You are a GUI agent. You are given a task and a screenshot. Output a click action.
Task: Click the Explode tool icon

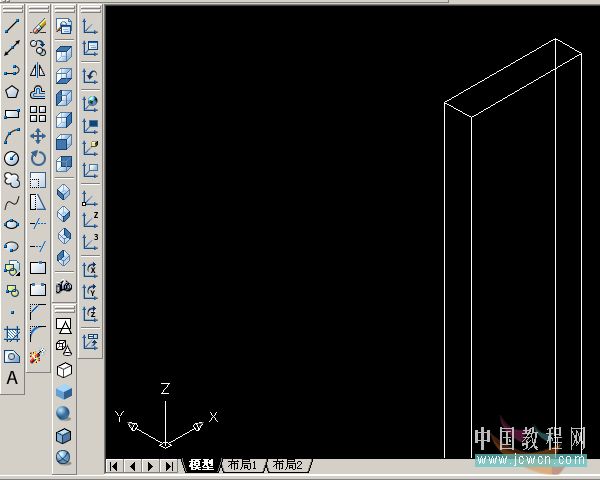point(38,356)
